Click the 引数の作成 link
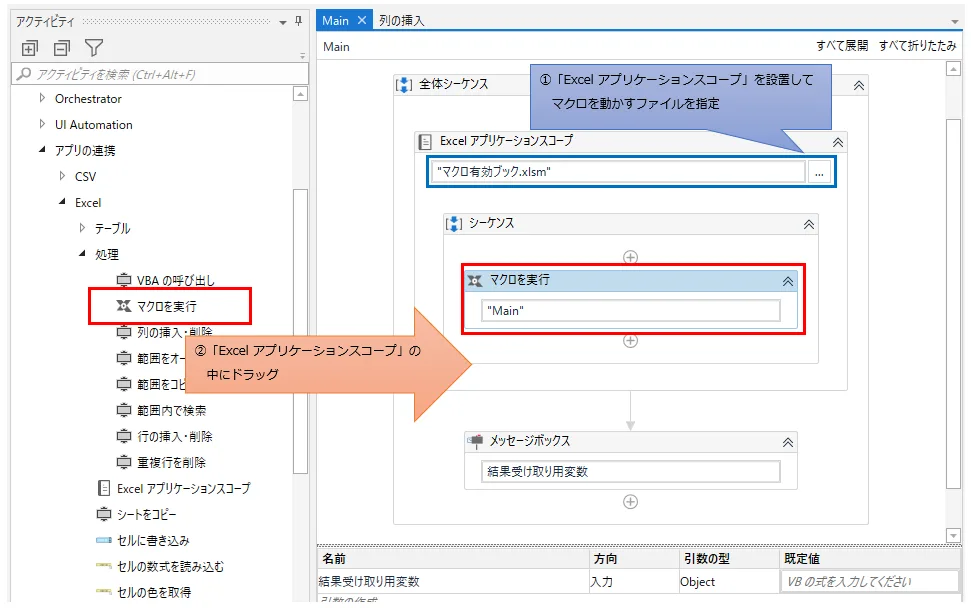 pos(347,601)
